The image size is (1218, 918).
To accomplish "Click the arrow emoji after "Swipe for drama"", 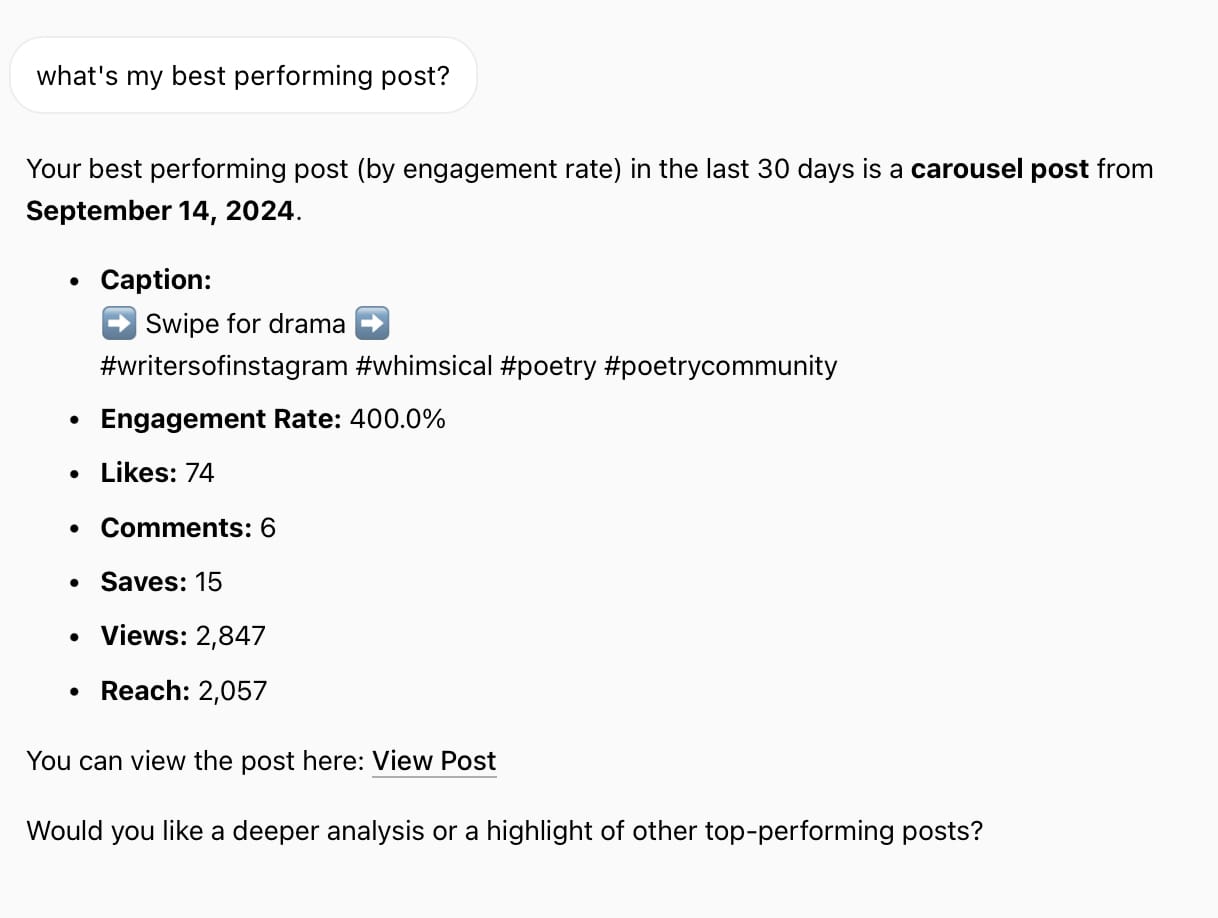I will tap(372, 323).
